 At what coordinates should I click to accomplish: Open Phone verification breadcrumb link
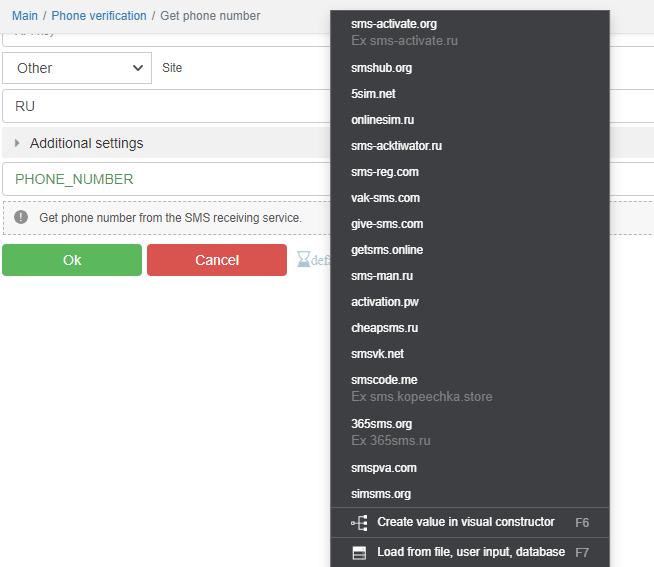(99, 16)
